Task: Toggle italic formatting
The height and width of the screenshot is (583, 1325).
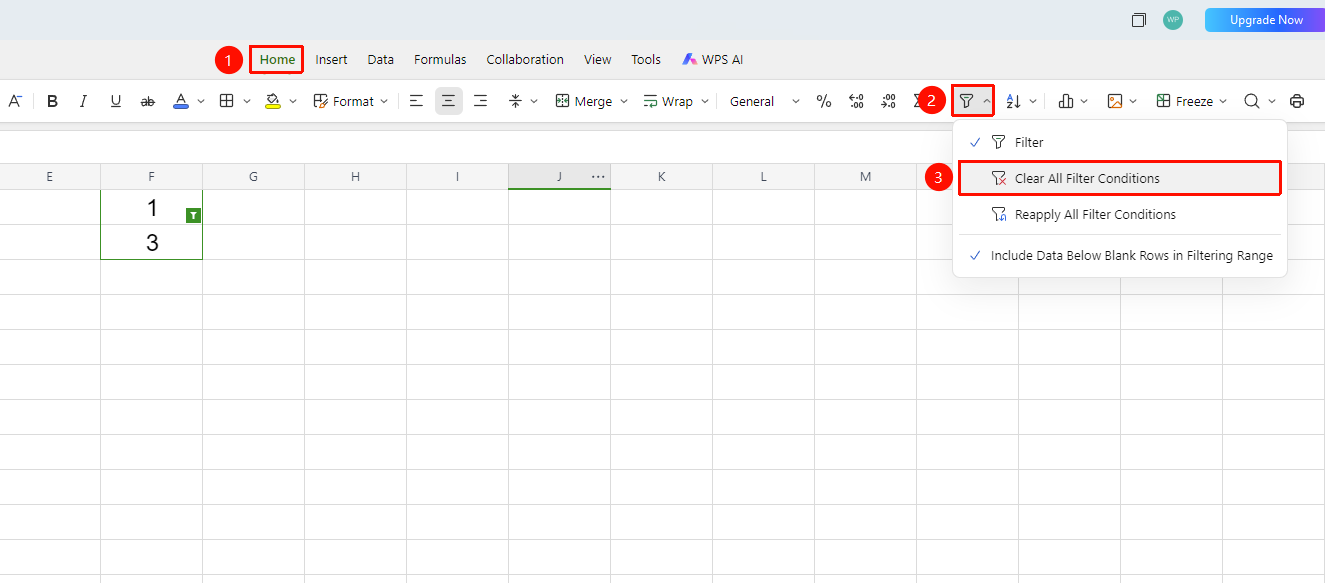Action: click(84, 101)
